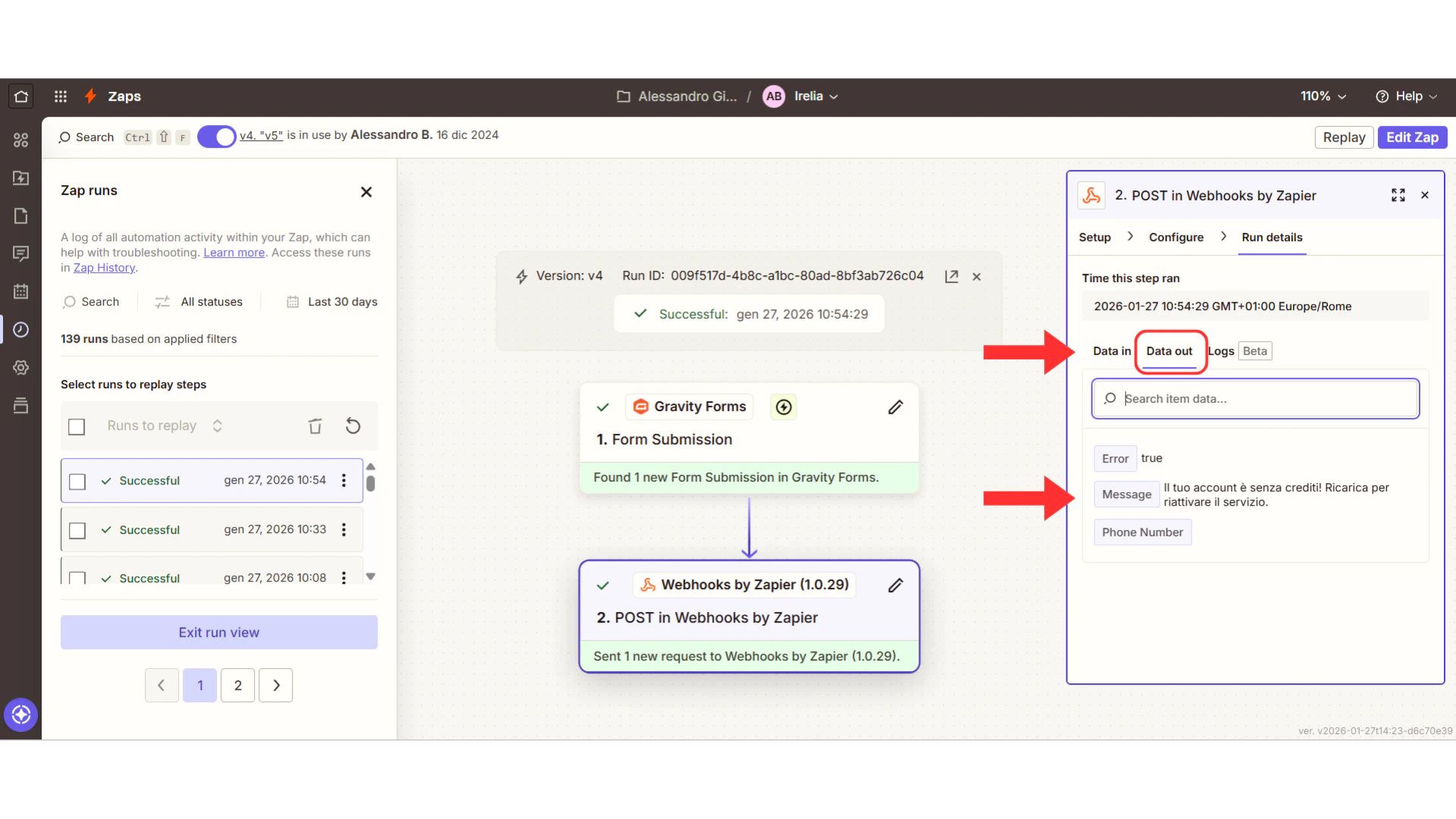Click the Exit run view button
The image size is (1456, 819).
218,632
